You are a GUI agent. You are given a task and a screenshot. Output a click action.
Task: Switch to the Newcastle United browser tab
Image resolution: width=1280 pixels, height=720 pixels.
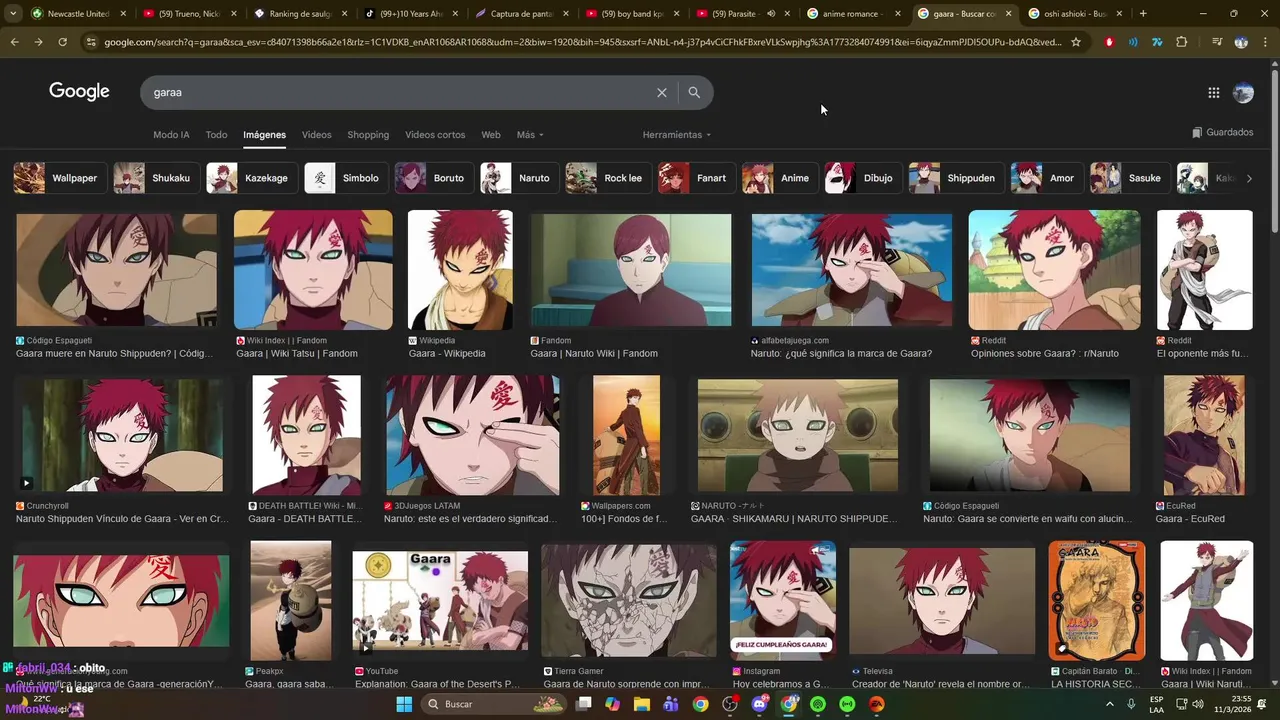(79, 14)
